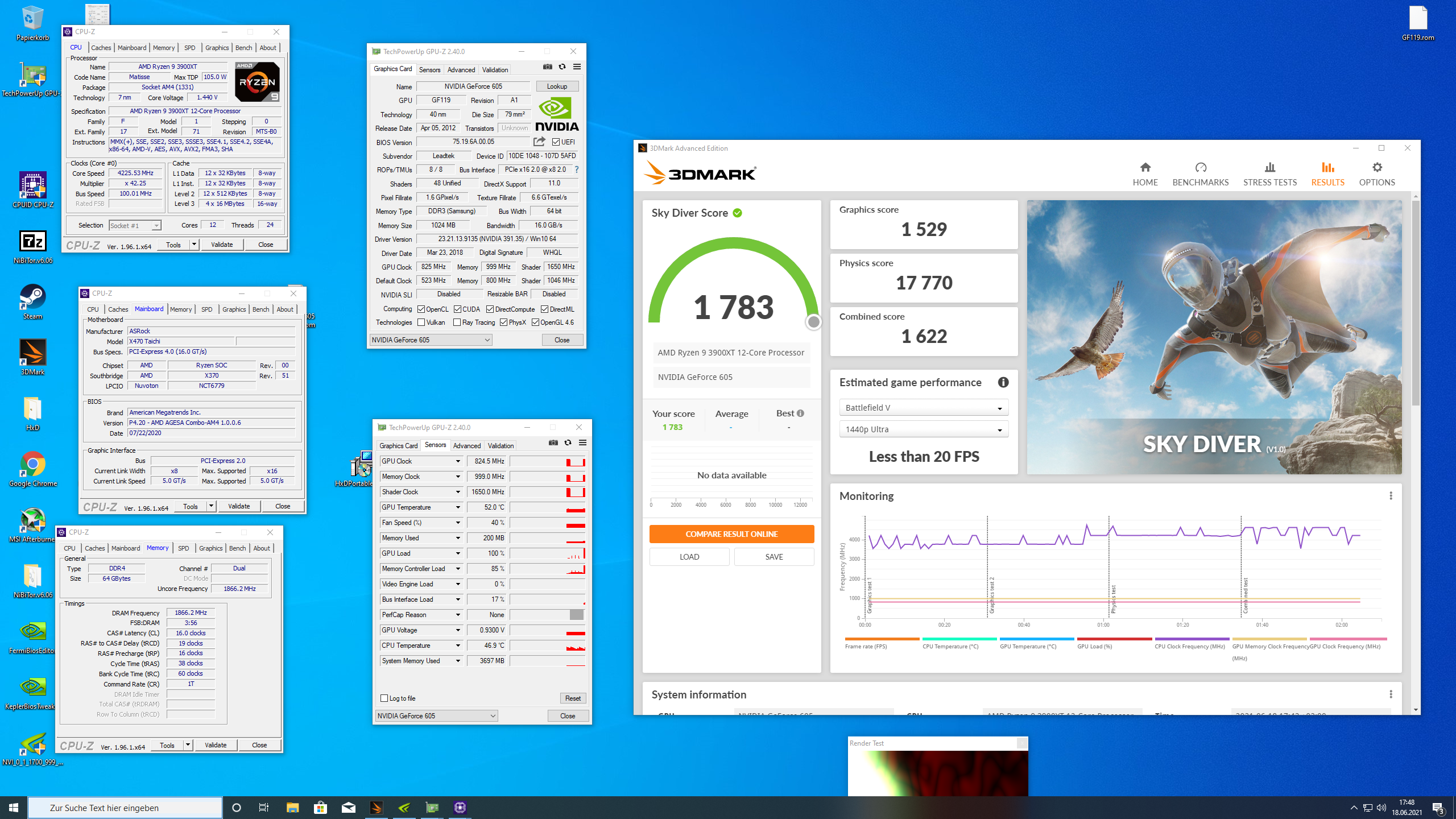
Task: Open the Advanced tab in upper GPU-Z window
Action: coord(461,70)
